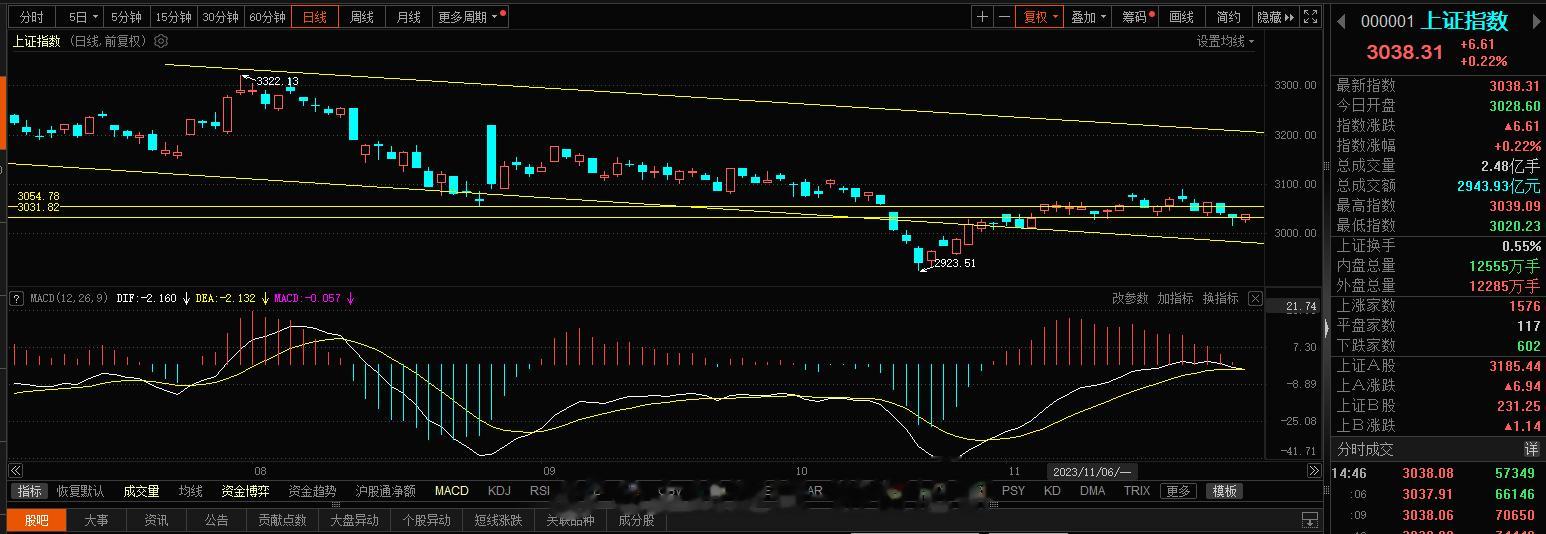Viewport: 1546px width, 534px height.
Task: Open 更多 indicators list
Action: (x=1178, y=491)
